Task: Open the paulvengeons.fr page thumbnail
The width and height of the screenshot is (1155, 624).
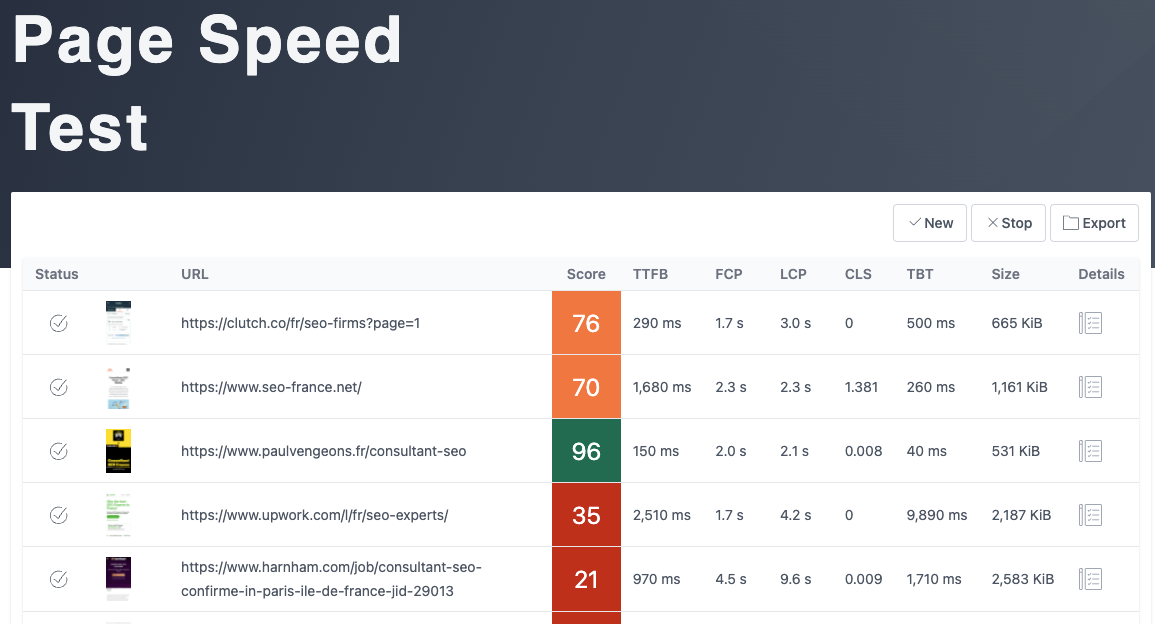Action: click(119, 451)
